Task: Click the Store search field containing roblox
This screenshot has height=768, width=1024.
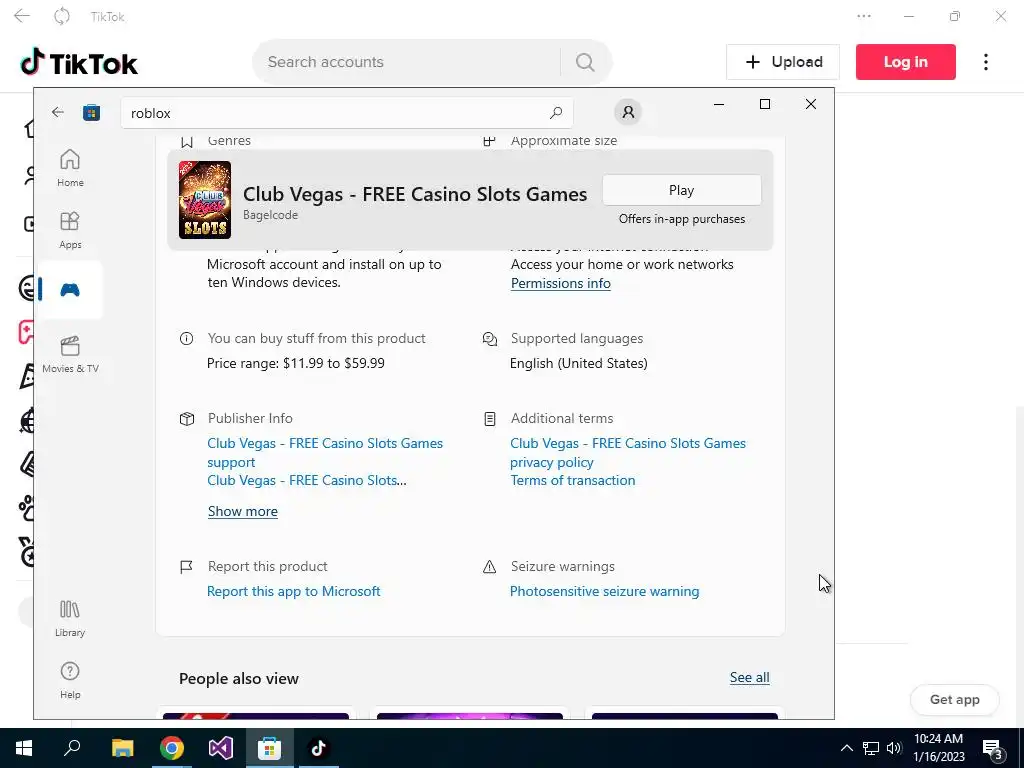Action: (x=347, y=113)
